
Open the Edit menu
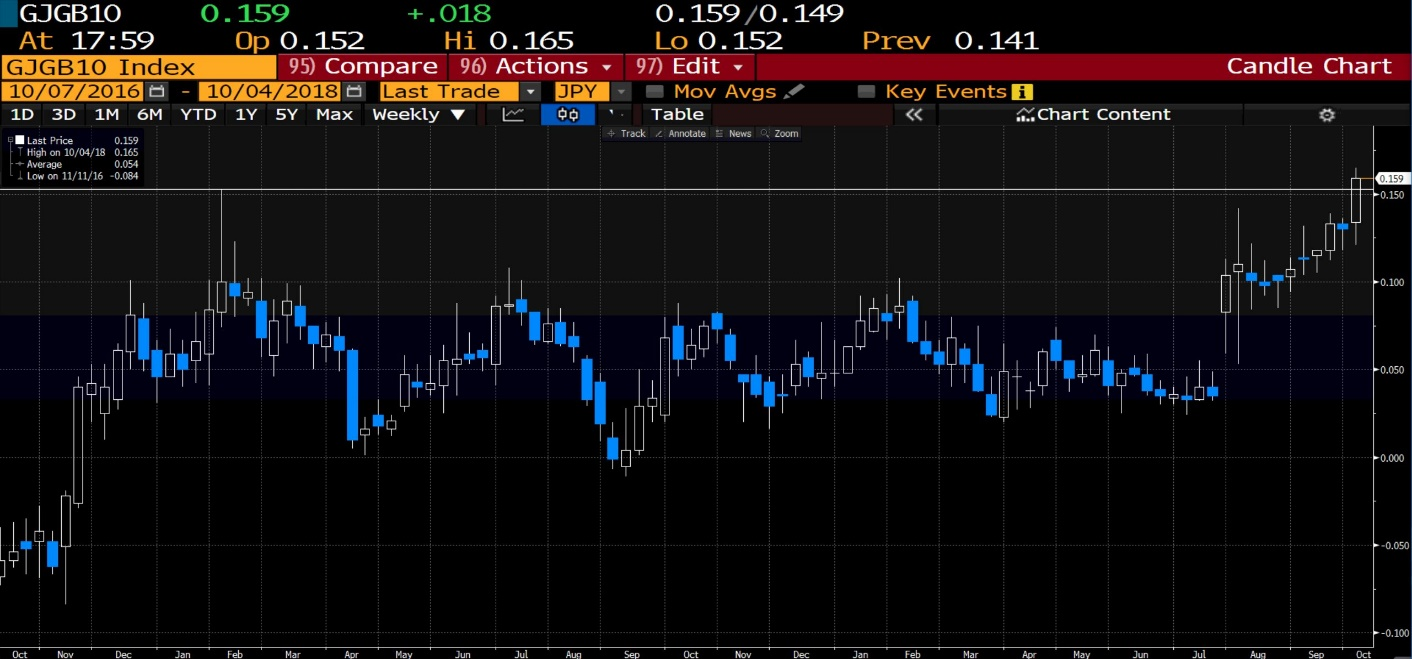tap(689, 66)
